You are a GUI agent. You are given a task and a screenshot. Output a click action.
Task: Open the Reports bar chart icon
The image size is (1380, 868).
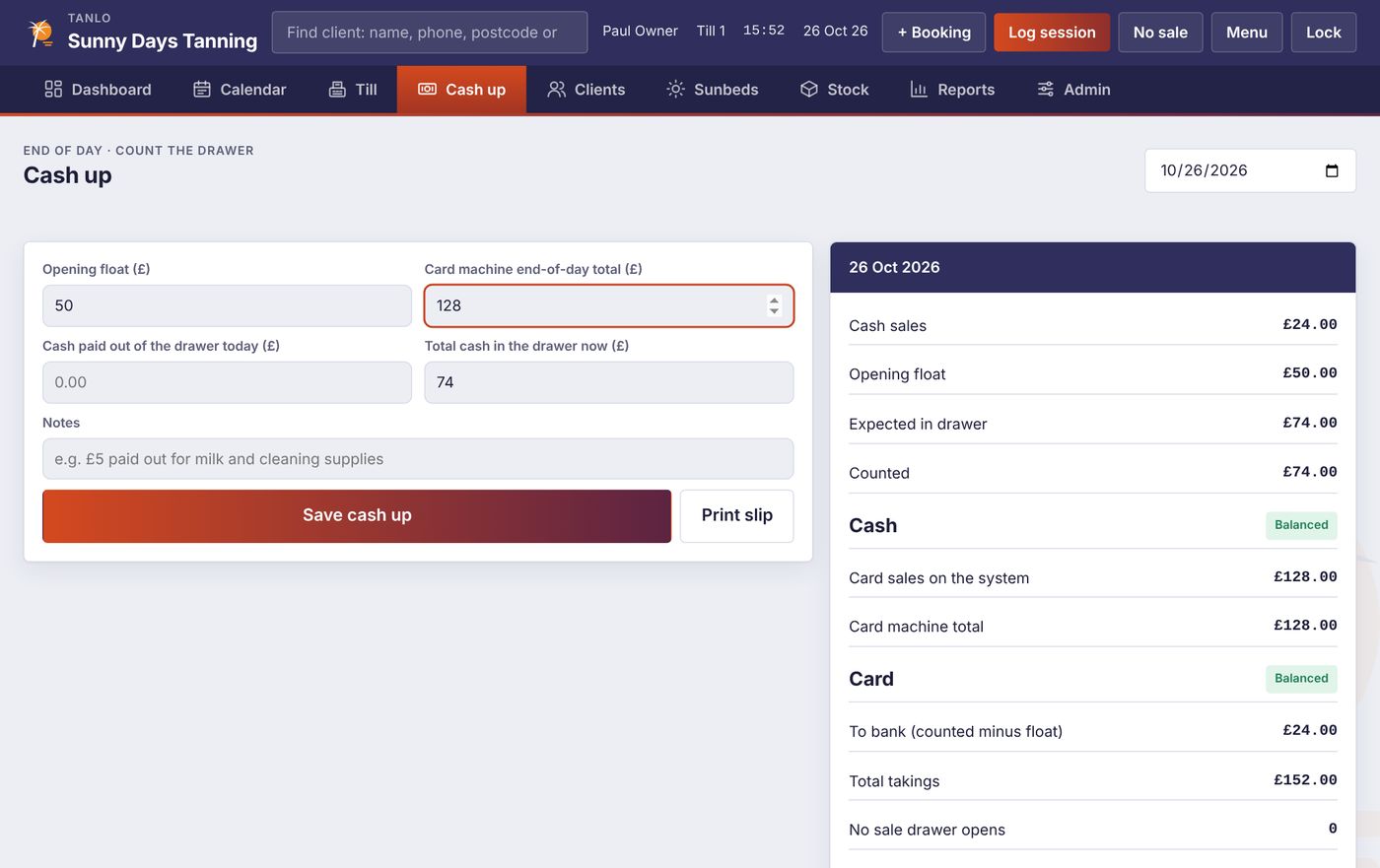(x=919, y=90)
